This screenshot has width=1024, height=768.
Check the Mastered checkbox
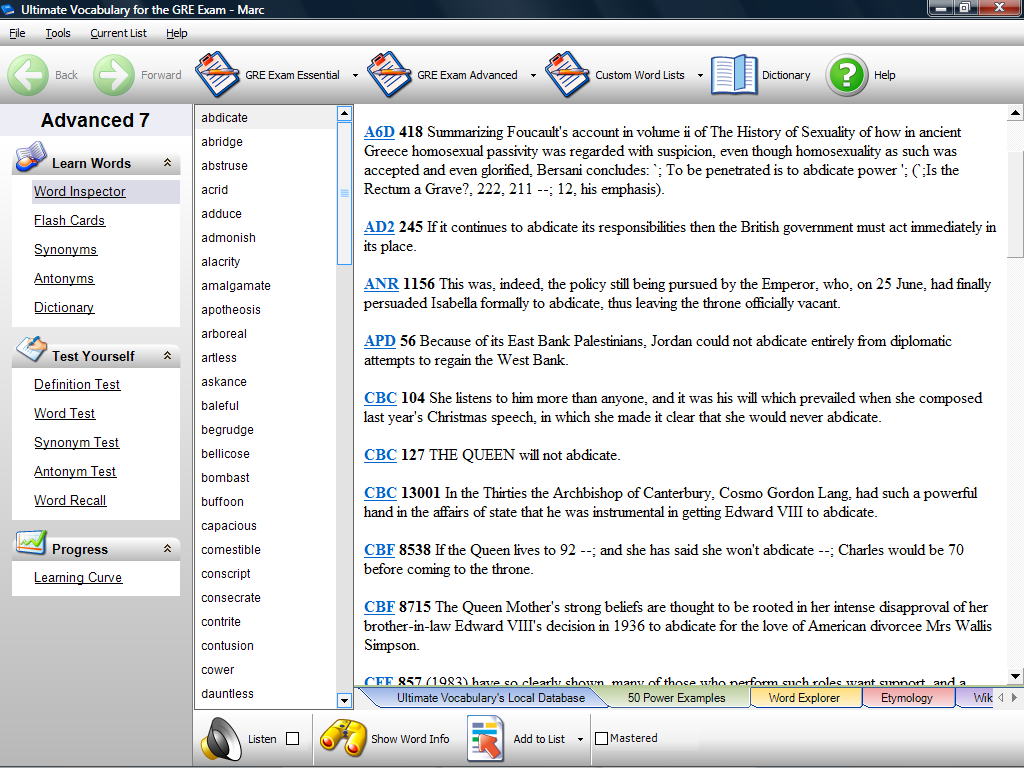coord(601,739)
